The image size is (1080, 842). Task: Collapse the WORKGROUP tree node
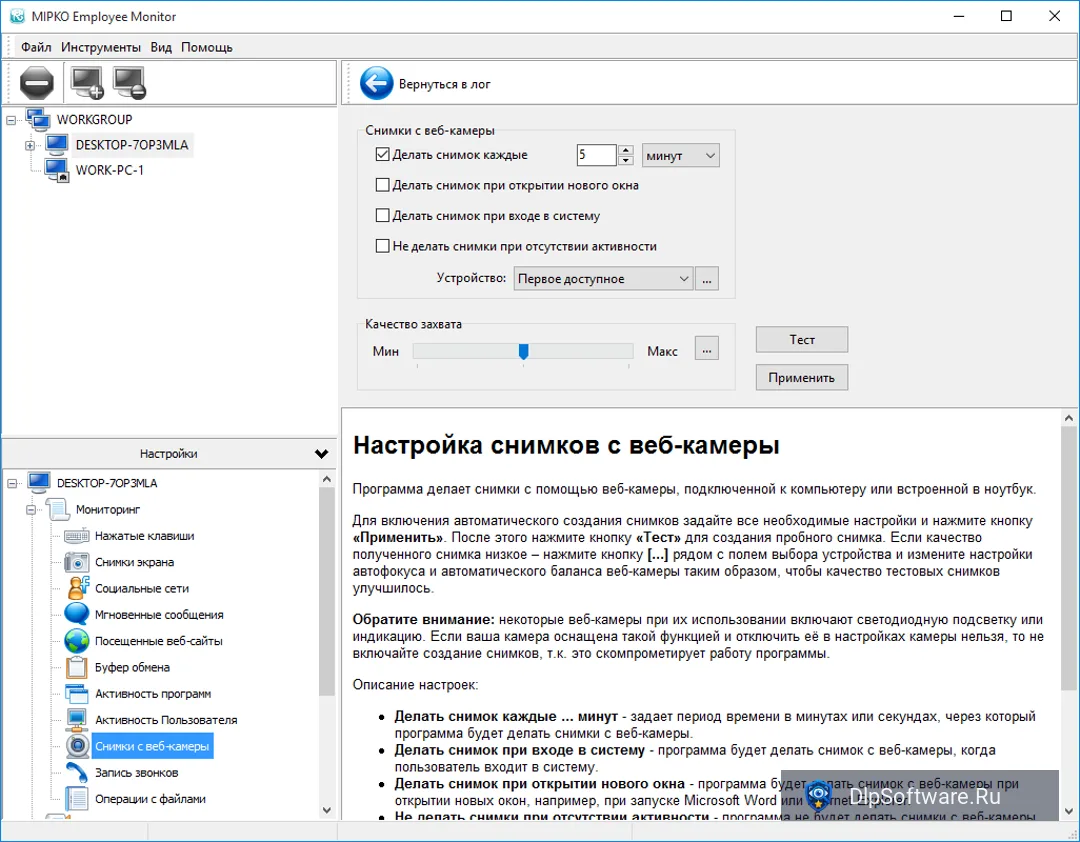tap(11, 120)
